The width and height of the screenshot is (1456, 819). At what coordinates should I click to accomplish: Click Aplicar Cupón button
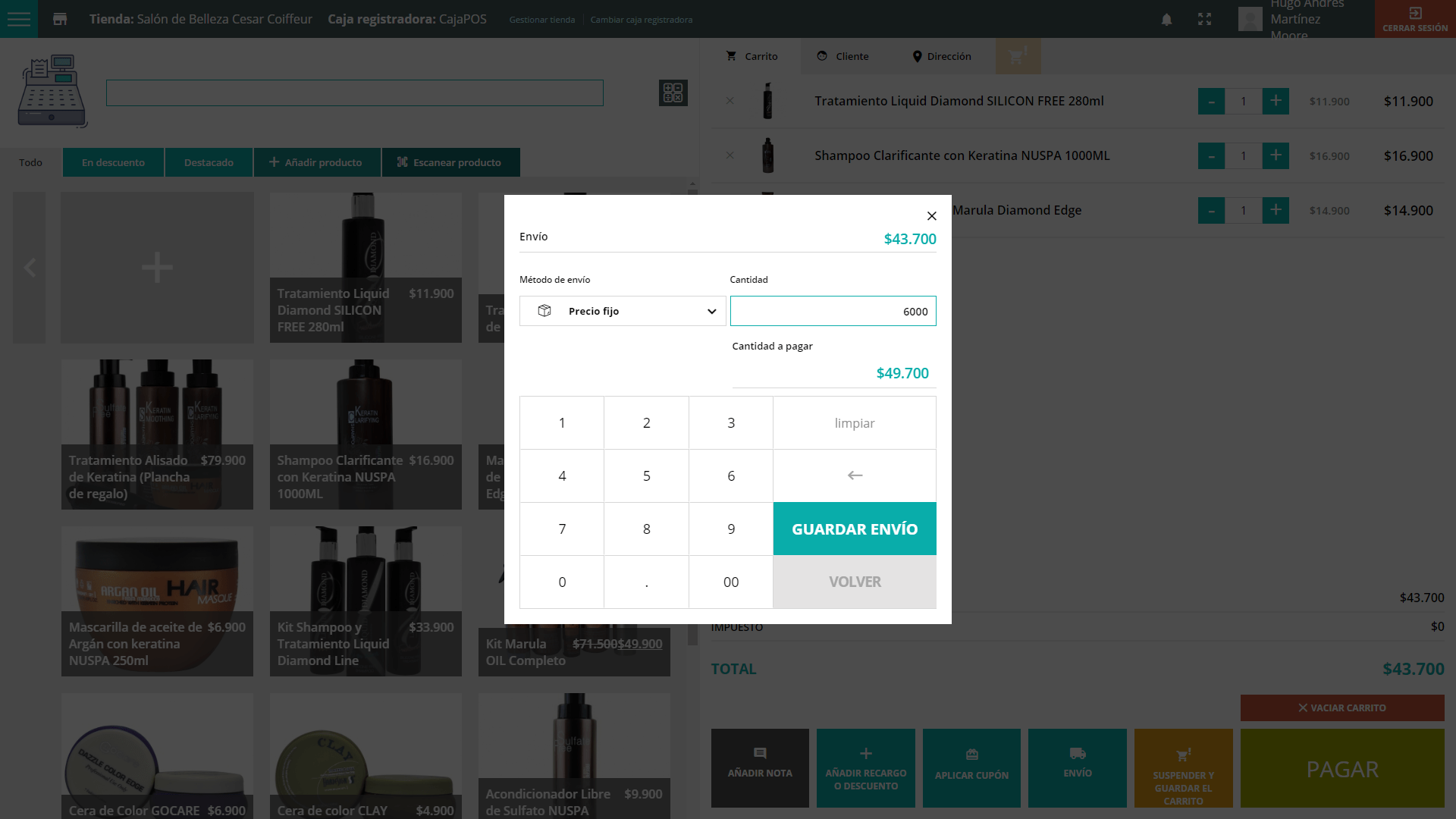tap(971, 768)
